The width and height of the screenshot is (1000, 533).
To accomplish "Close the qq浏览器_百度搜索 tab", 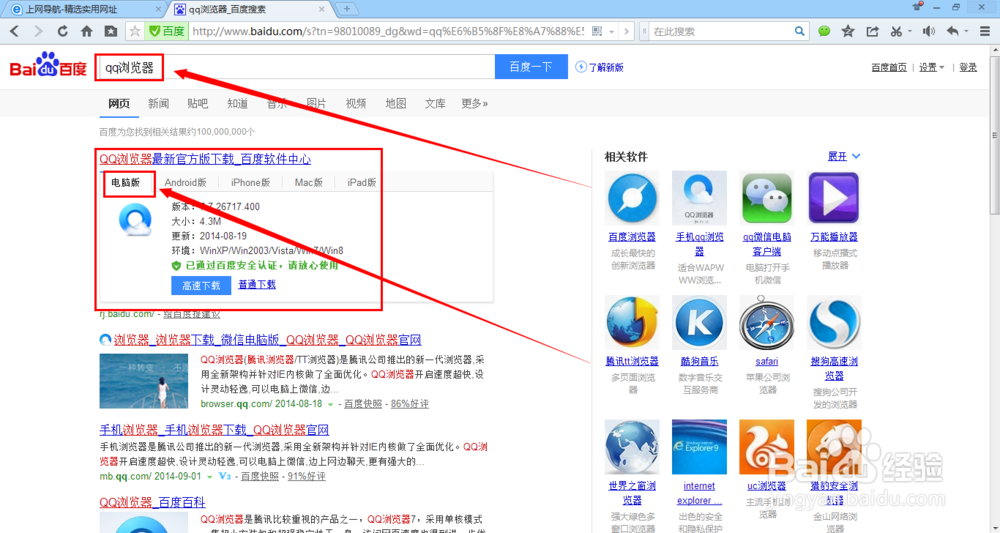I will [323, 10].
